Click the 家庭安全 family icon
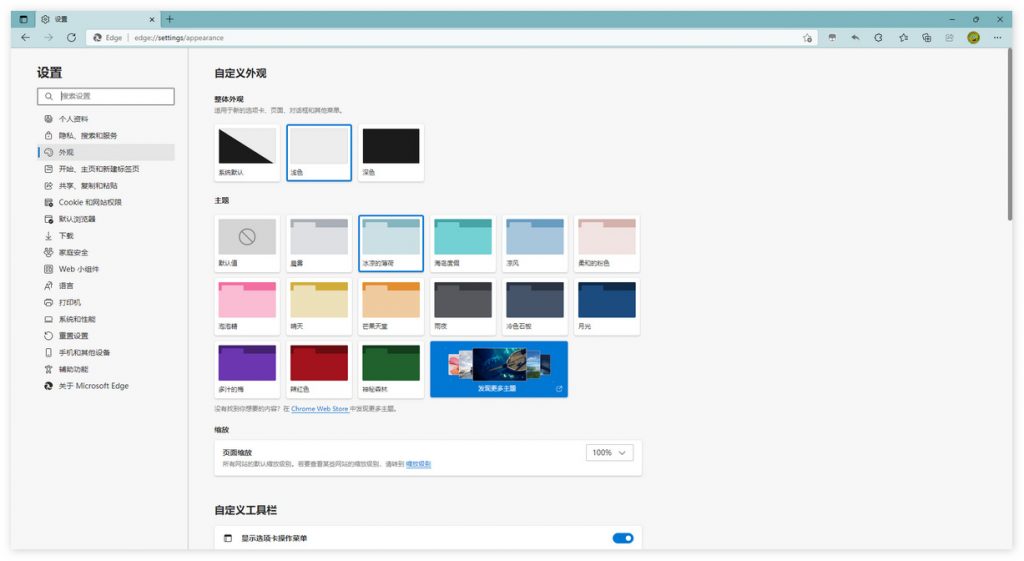1024x561 pixels. [x=48, y=252]
